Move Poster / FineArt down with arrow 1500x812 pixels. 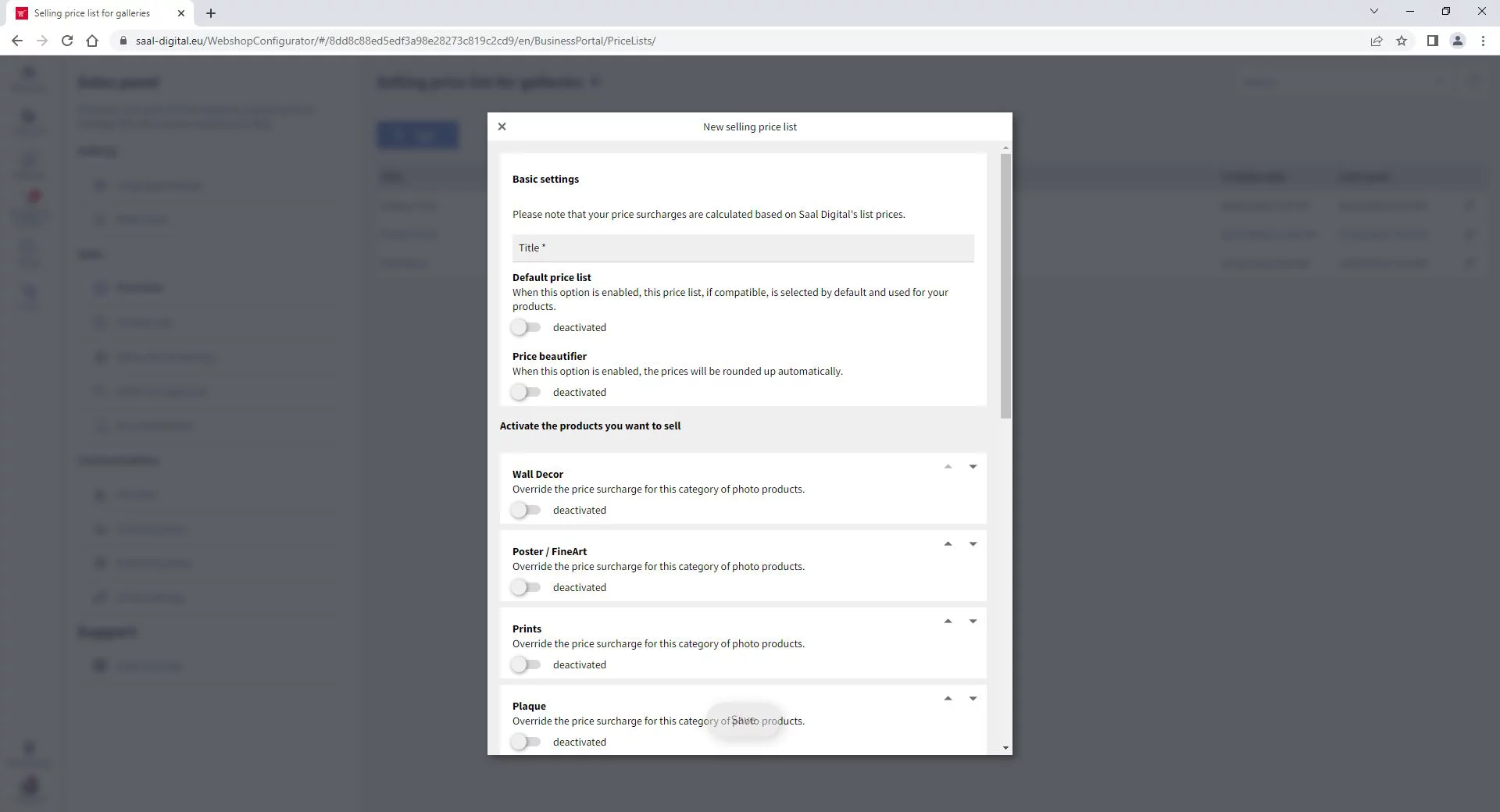click(x=973, y=544)
